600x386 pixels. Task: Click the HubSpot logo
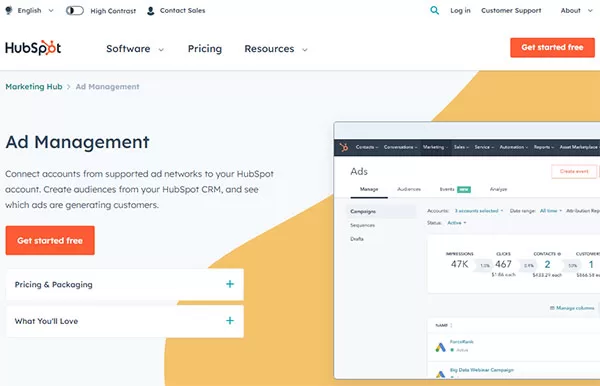(33, 48)
